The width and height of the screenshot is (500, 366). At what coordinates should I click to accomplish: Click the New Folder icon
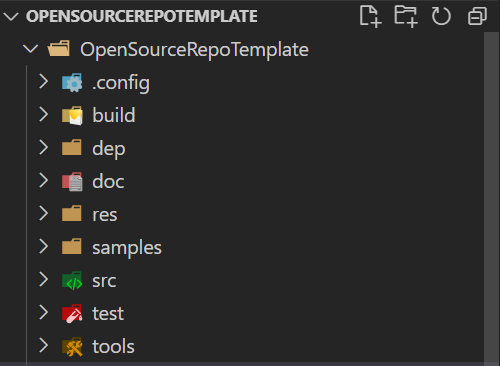pyautogui.click(x=406, y=16)
